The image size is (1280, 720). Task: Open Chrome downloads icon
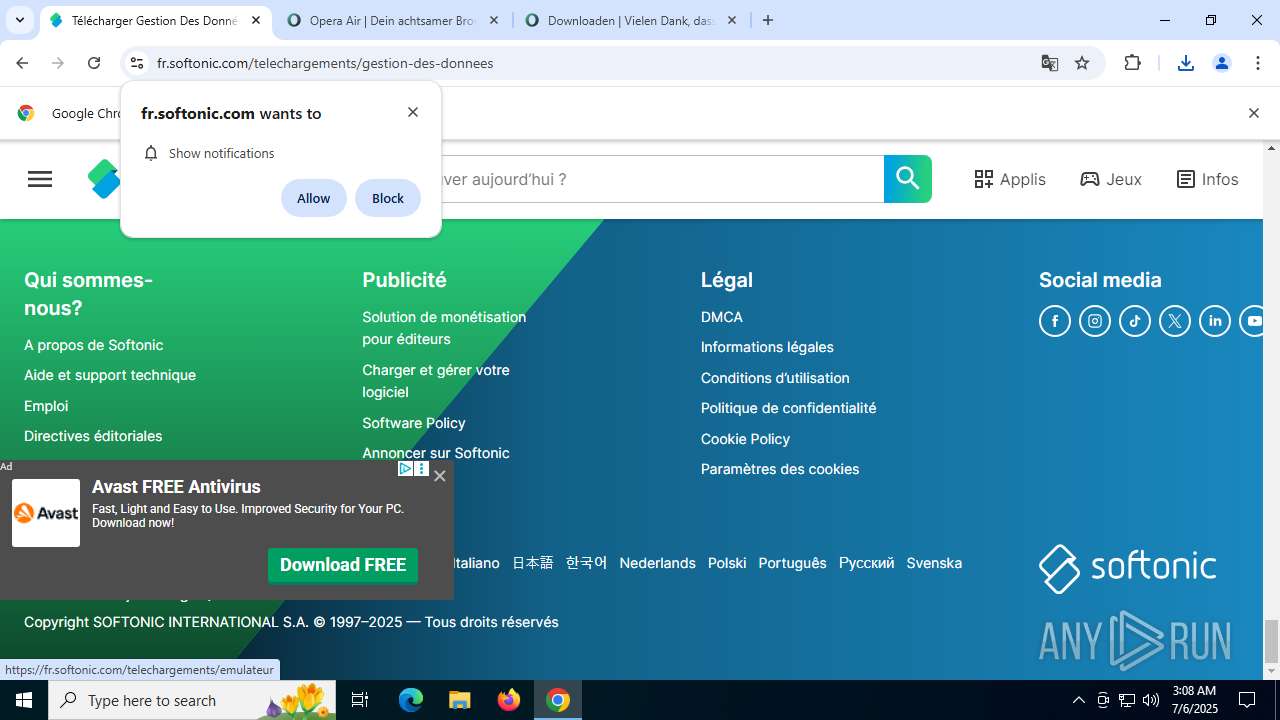1185,63
